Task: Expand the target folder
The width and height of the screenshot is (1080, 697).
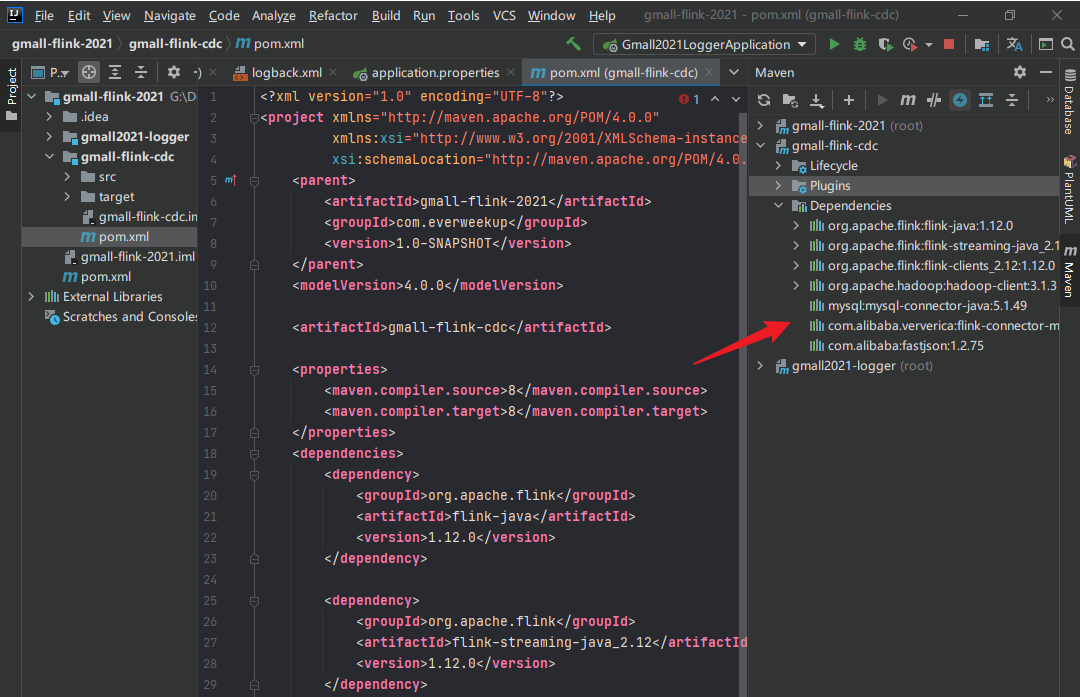Action: [67, 196]
